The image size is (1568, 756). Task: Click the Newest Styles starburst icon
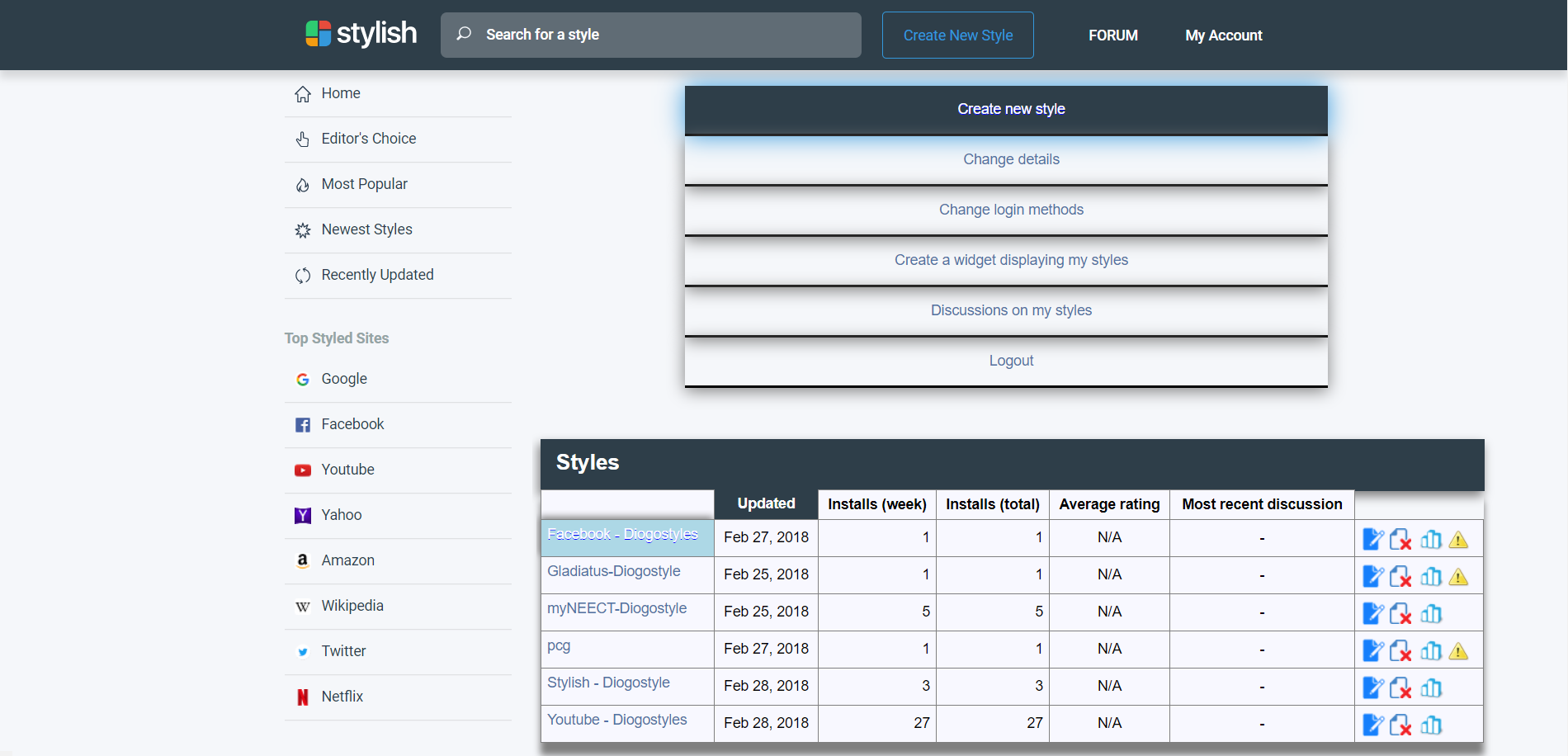coord(303,230)
